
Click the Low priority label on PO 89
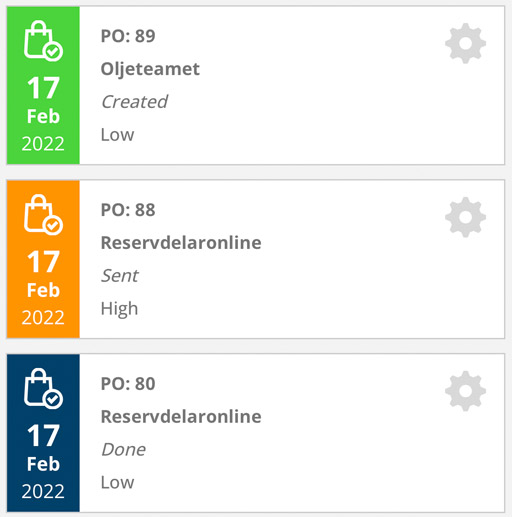[x=117, y=135]
